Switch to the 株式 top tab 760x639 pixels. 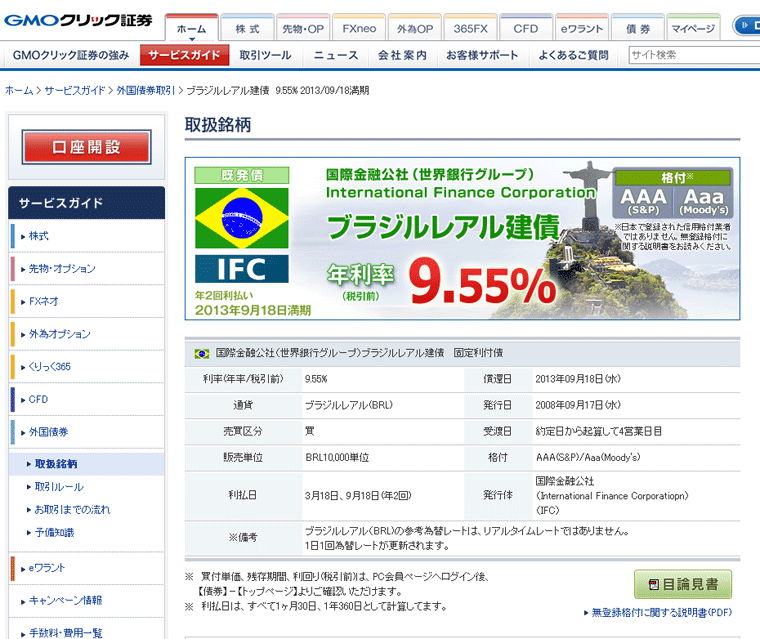247,29
